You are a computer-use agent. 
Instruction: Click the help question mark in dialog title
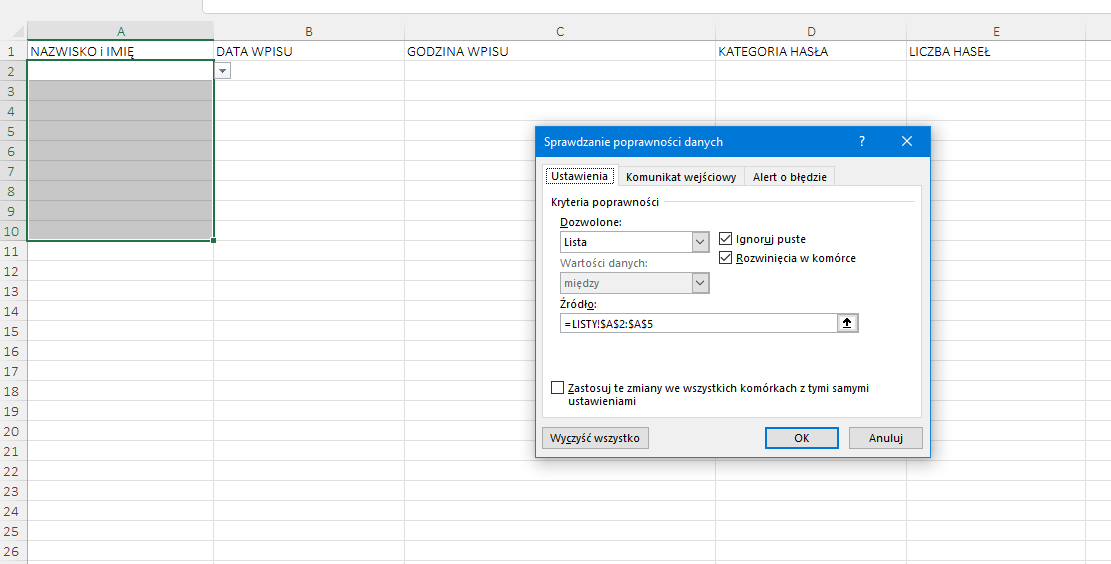(862, 142)
